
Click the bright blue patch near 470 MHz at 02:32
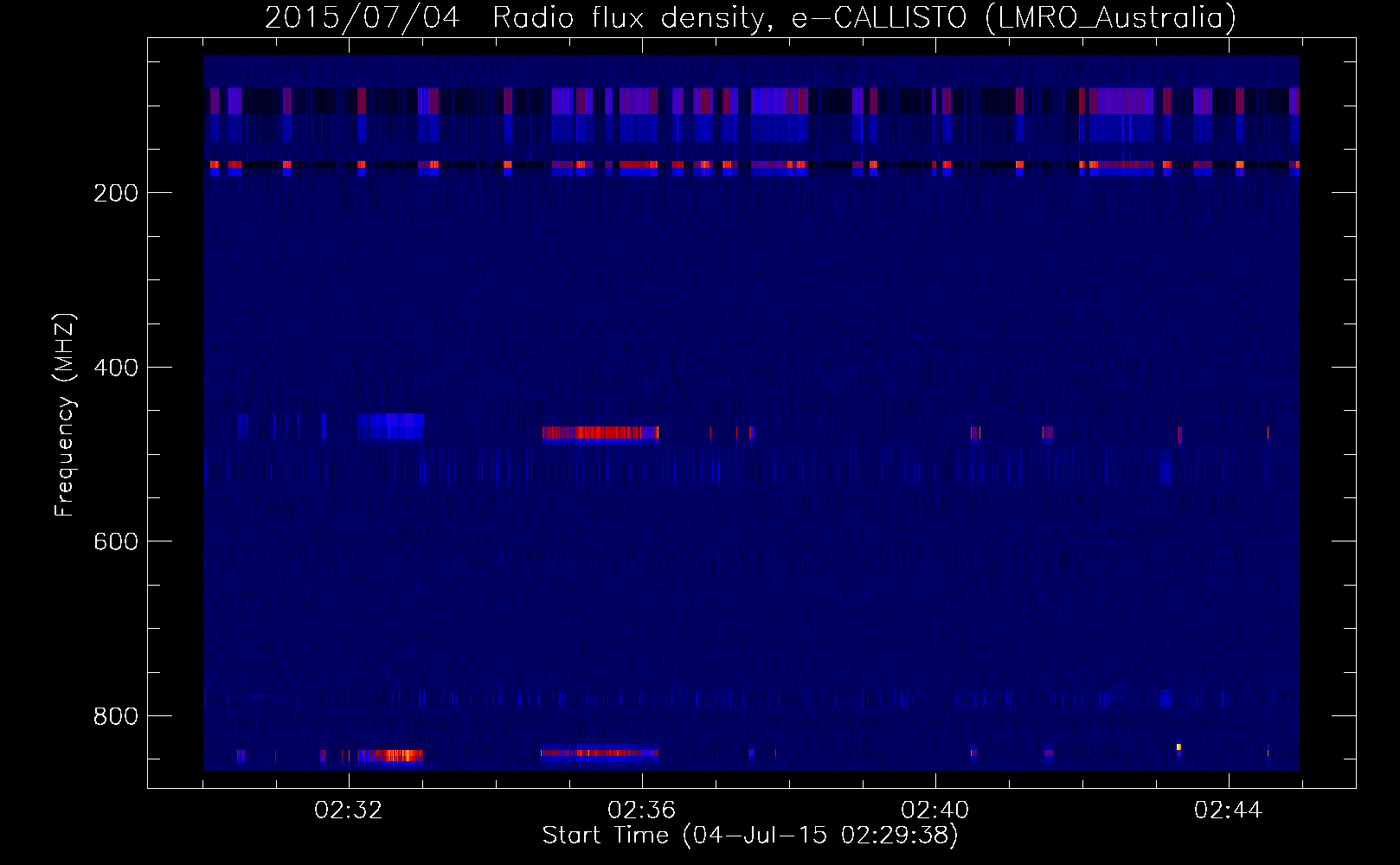pyautogui.click(x=390, y=426)
